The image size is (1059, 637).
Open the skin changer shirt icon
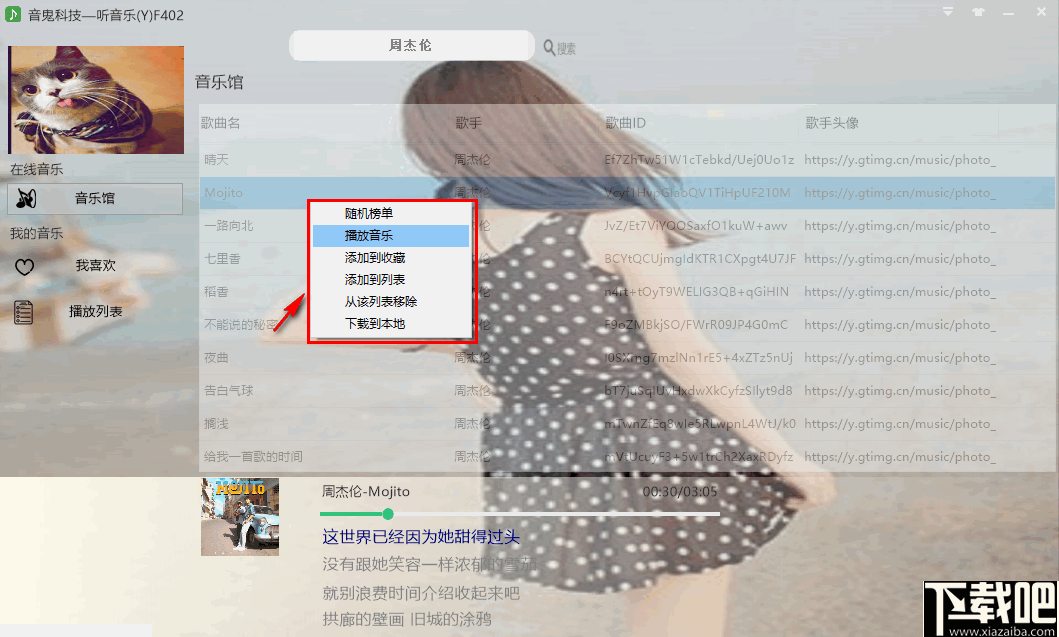click(x=980, y=10)
